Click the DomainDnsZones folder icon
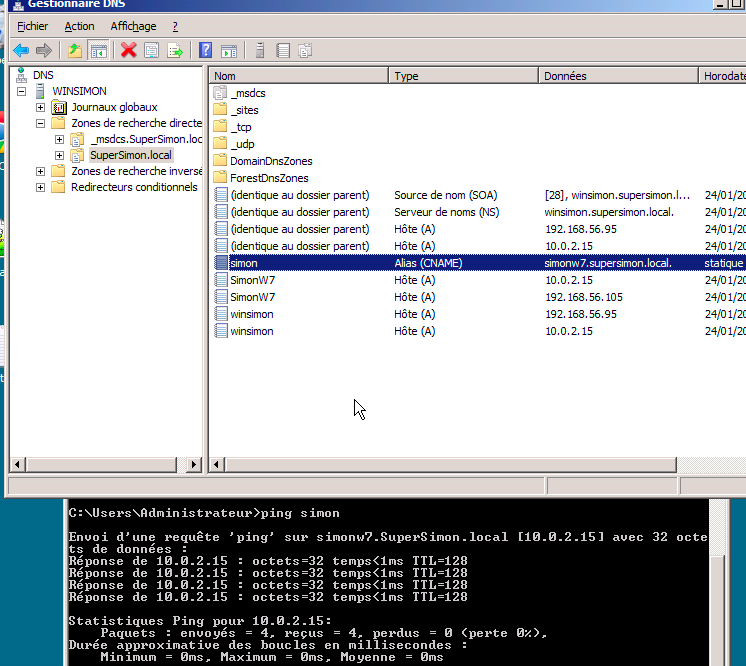Screen dimensions: 746x666 point(220,161)
